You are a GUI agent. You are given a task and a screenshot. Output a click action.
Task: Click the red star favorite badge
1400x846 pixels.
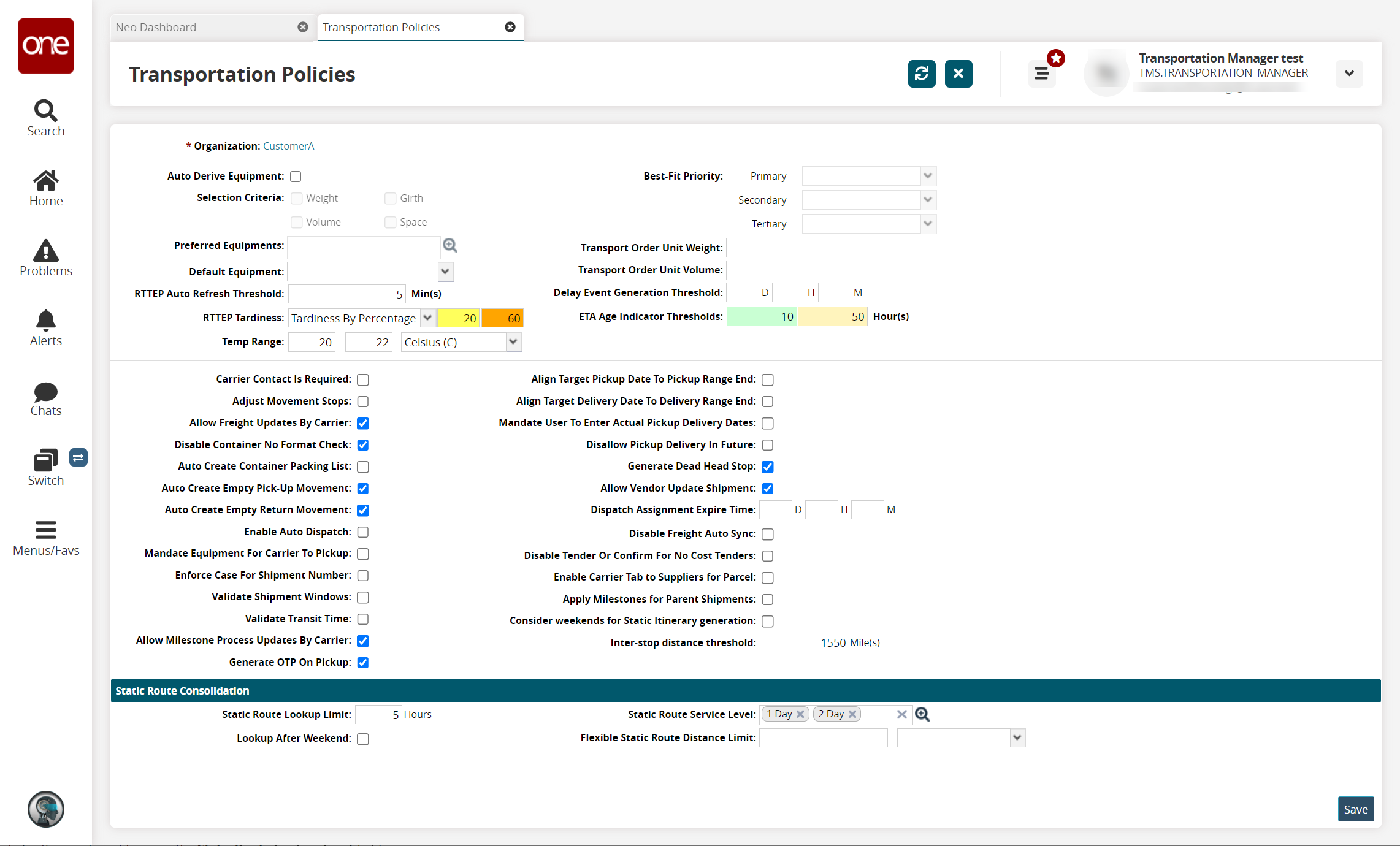pyautogui.click(x=1056, y=58)
